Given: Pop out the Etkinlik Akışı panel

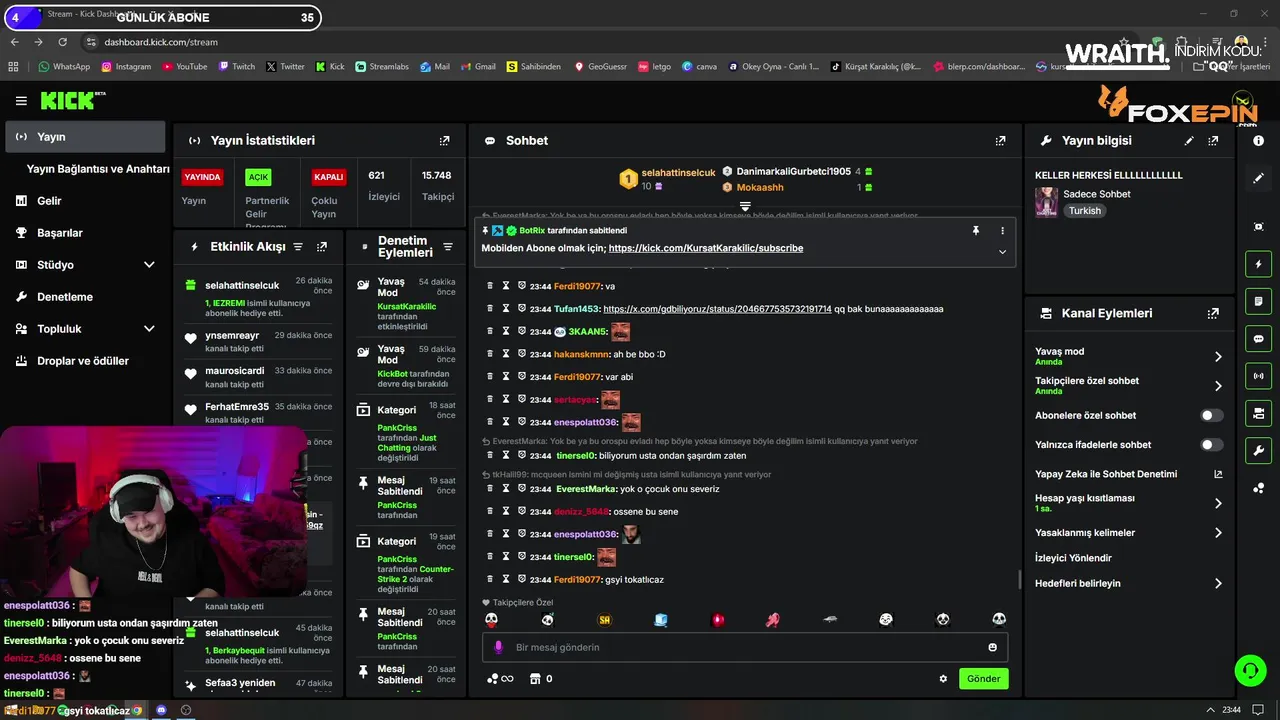Looking at the screenshot, I should coord(322,247).
